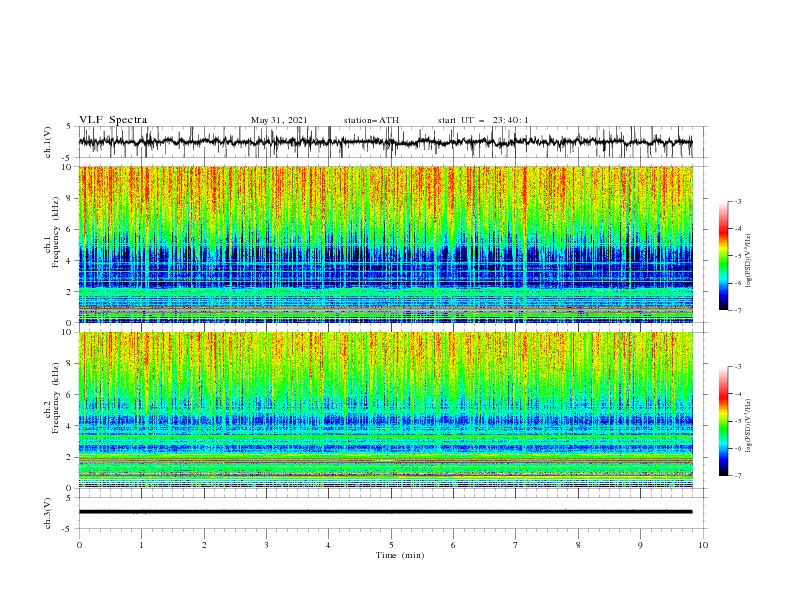
Task: Click ch.1 frequency tick label '8'
Action: (x=69, y=198)
